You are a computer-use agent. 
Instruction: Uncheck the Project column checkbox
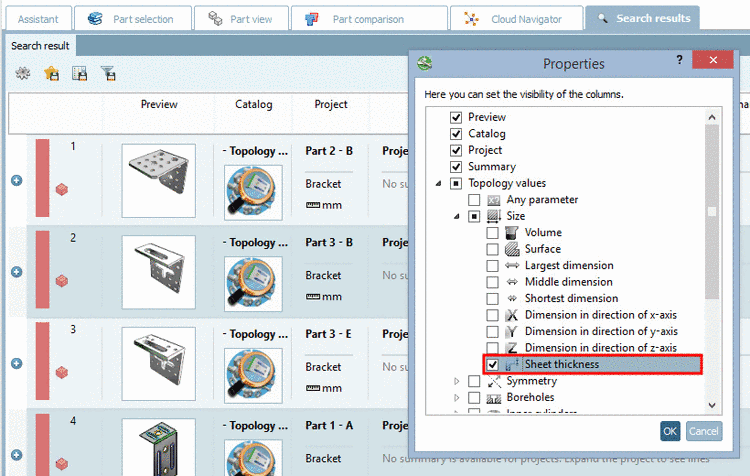[456, 150]
